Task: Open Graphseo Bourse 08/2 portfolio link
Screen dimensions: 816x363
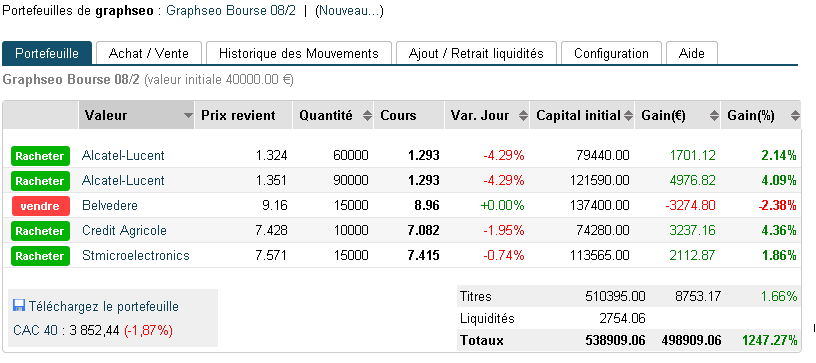Action: click(231, 11)
